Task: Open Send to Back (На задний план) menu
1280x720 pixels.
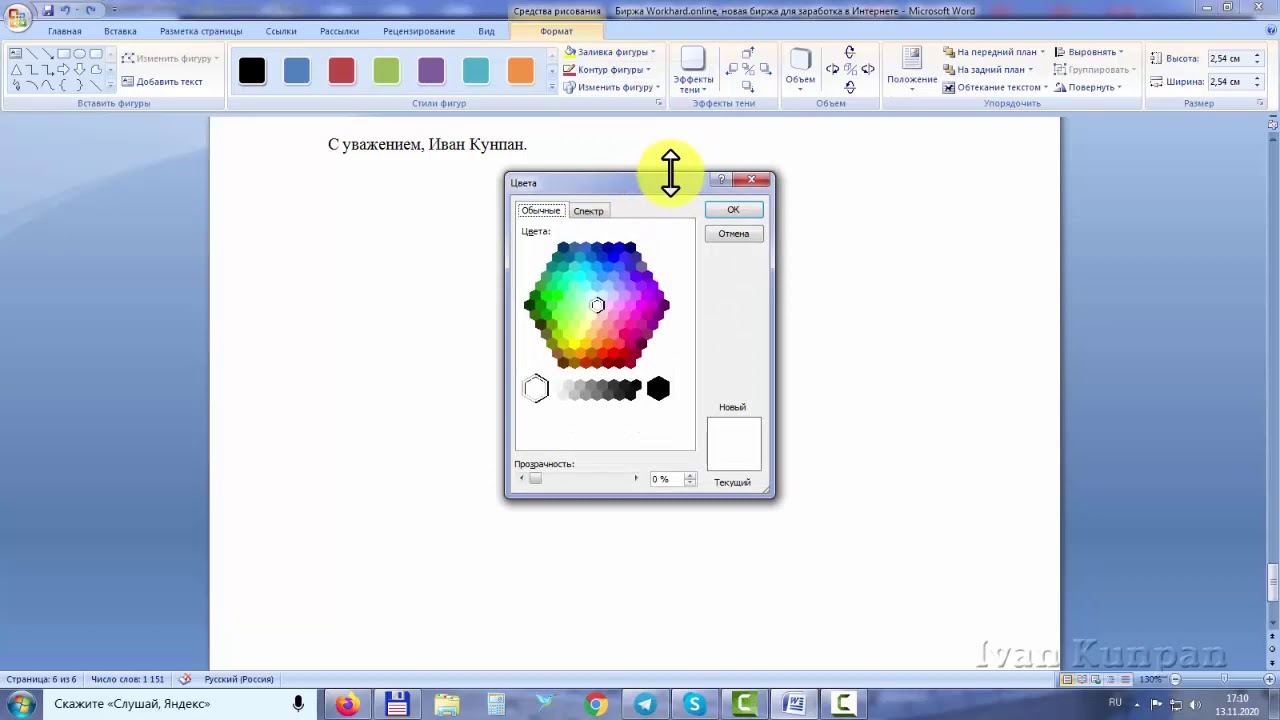Action: click(x=988, y=70)
